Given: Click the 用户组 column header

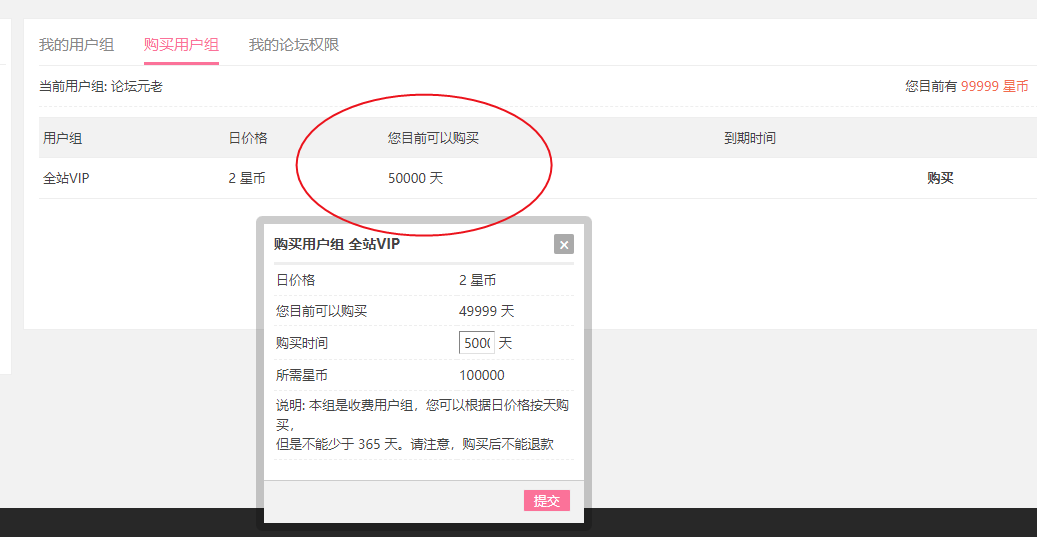Looking at the screenshot, I should click(x=62, y=138).
